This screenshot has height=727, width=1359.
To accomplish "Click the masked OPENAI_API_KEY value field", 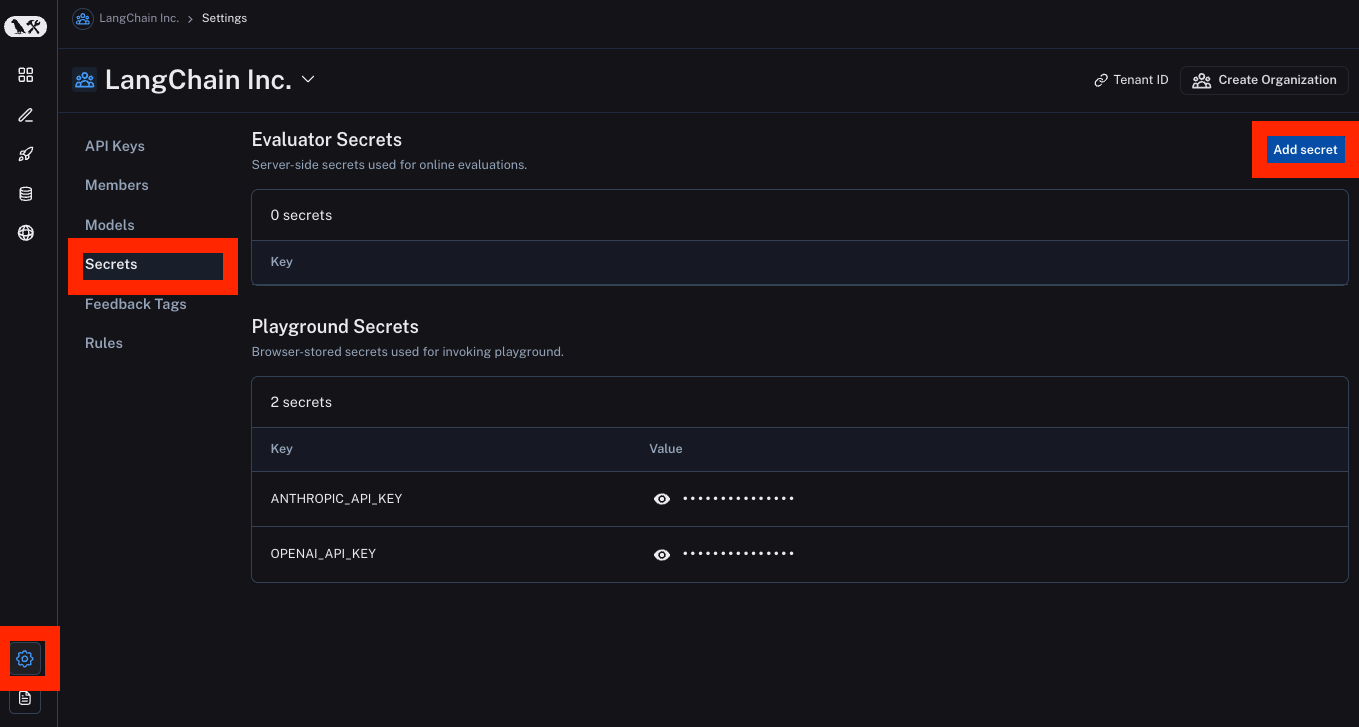I will coord(738,554).
